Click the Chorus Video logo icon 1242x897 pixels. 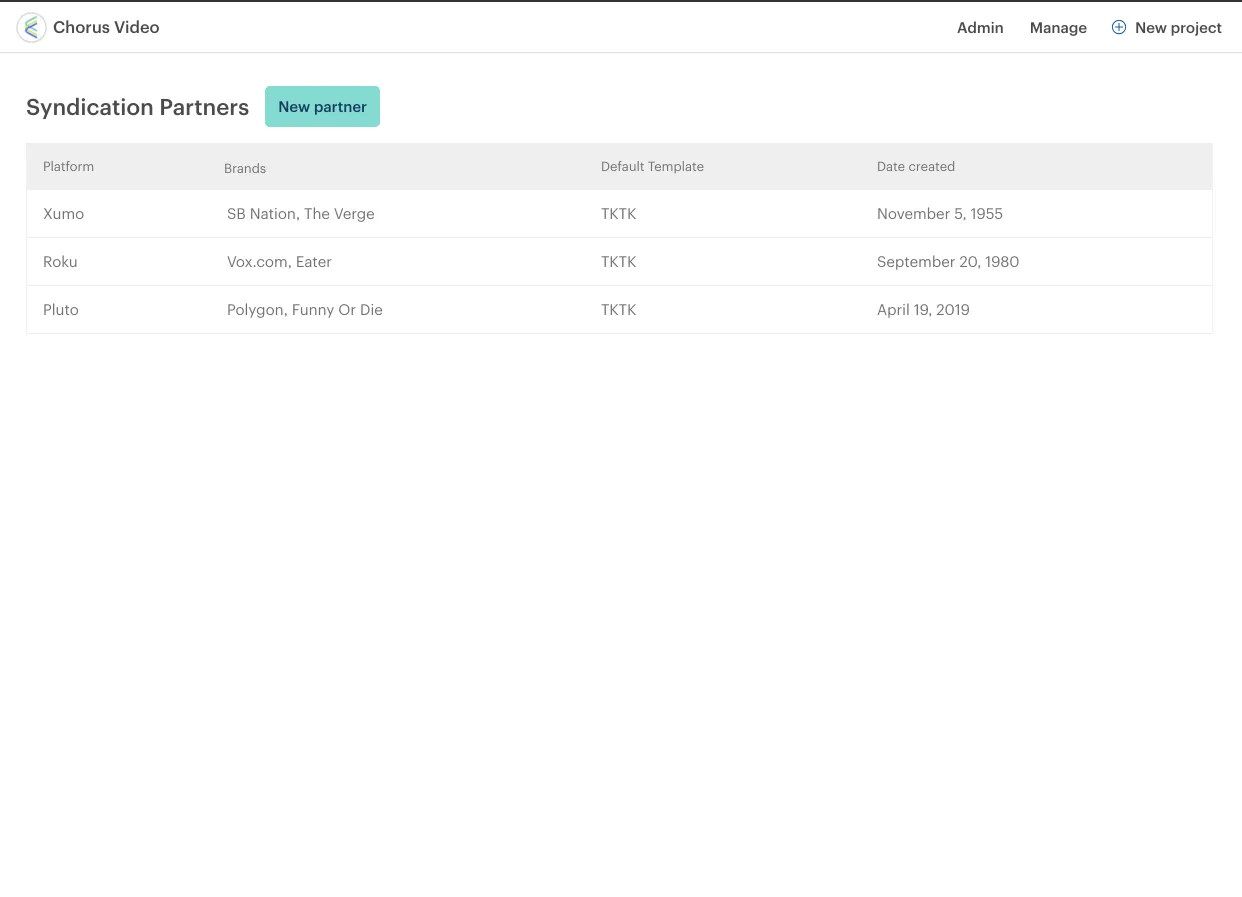(32, 28)
